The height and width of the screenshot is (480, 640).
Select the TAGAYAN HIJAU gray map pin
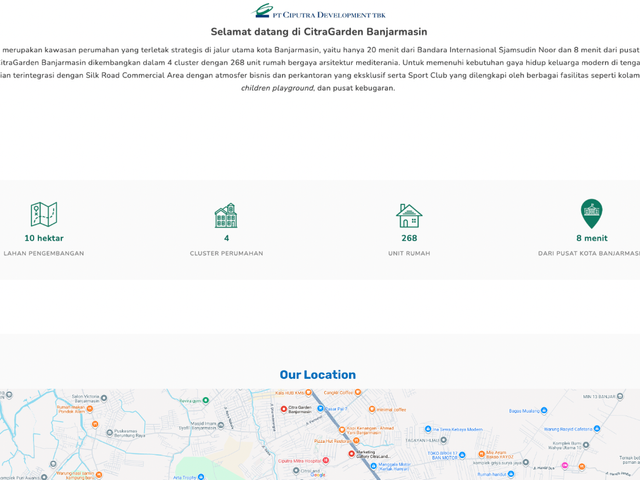[444, 440]
